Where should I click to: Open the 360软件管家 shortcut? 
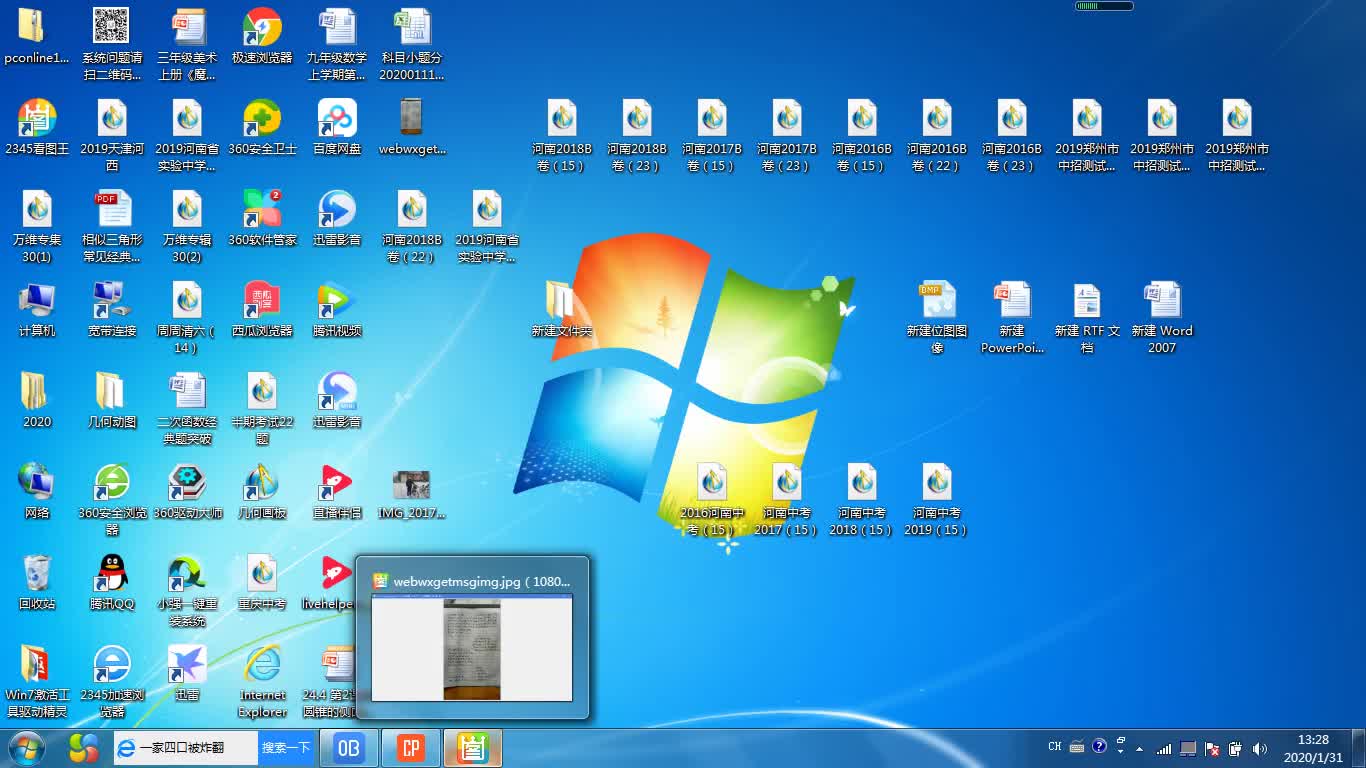pos(262,218)
